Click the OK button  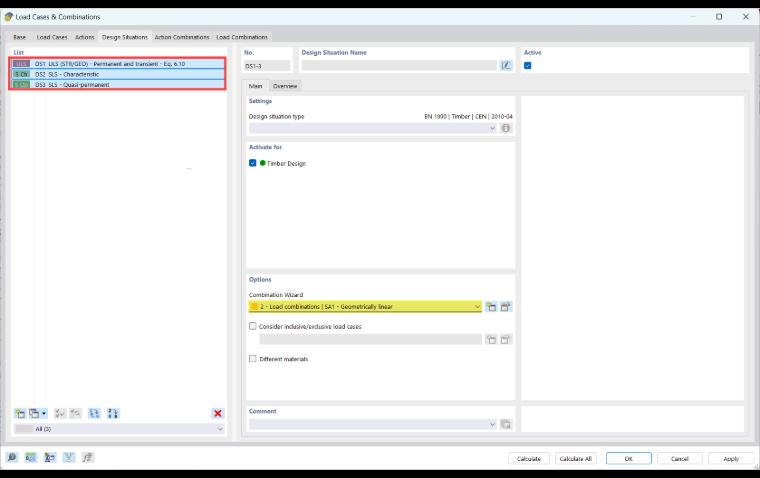point(629,459)
